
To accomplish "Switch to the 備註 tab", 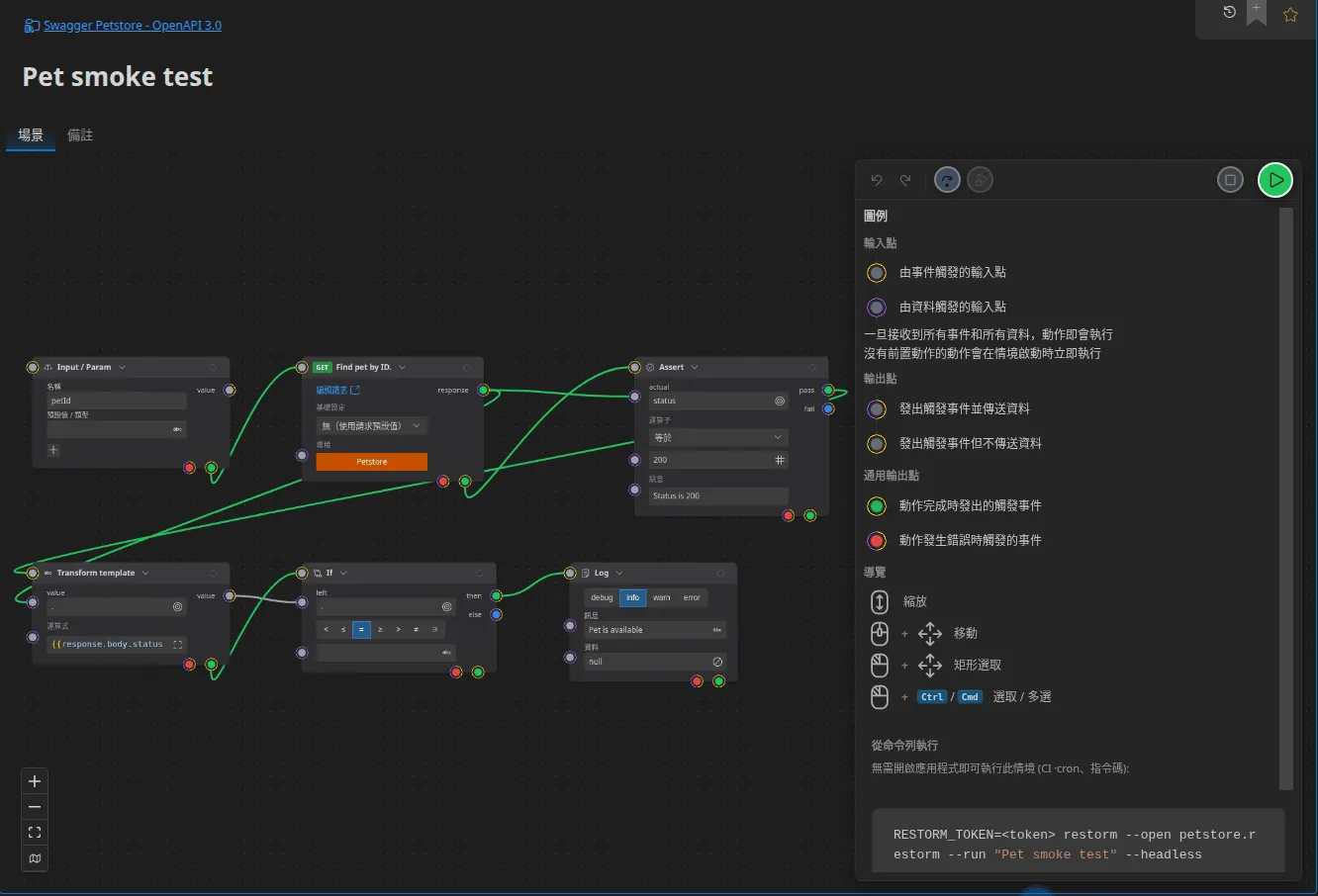I will click(x=80, y=135).
